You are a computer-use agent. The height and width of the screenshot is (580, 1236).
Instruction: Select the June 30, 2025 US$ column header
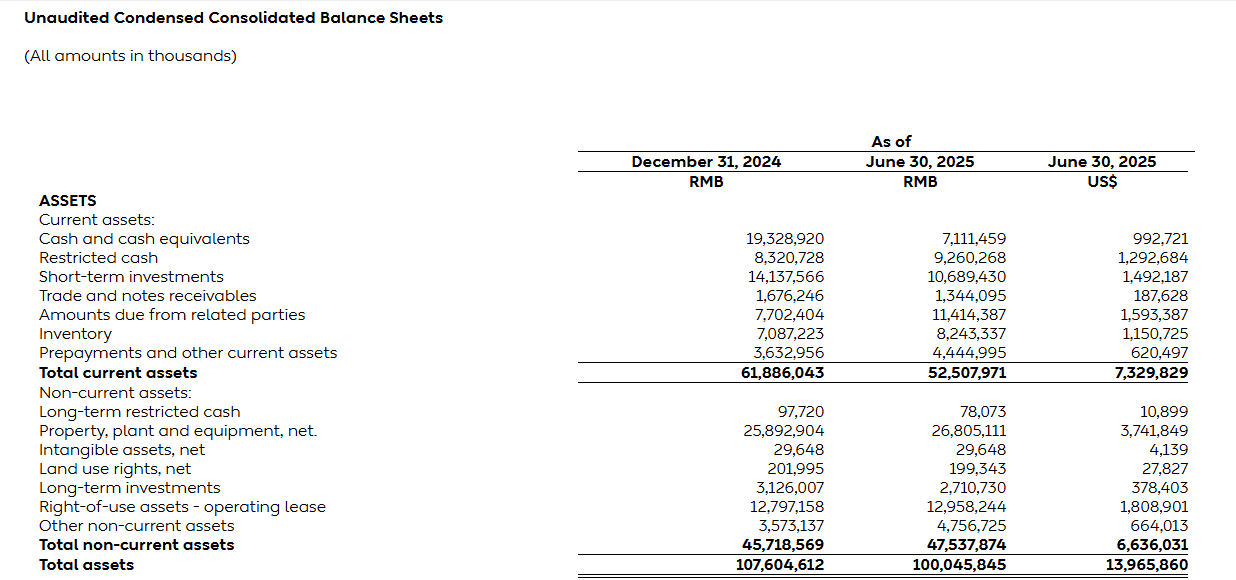[x=1101, y=162]
